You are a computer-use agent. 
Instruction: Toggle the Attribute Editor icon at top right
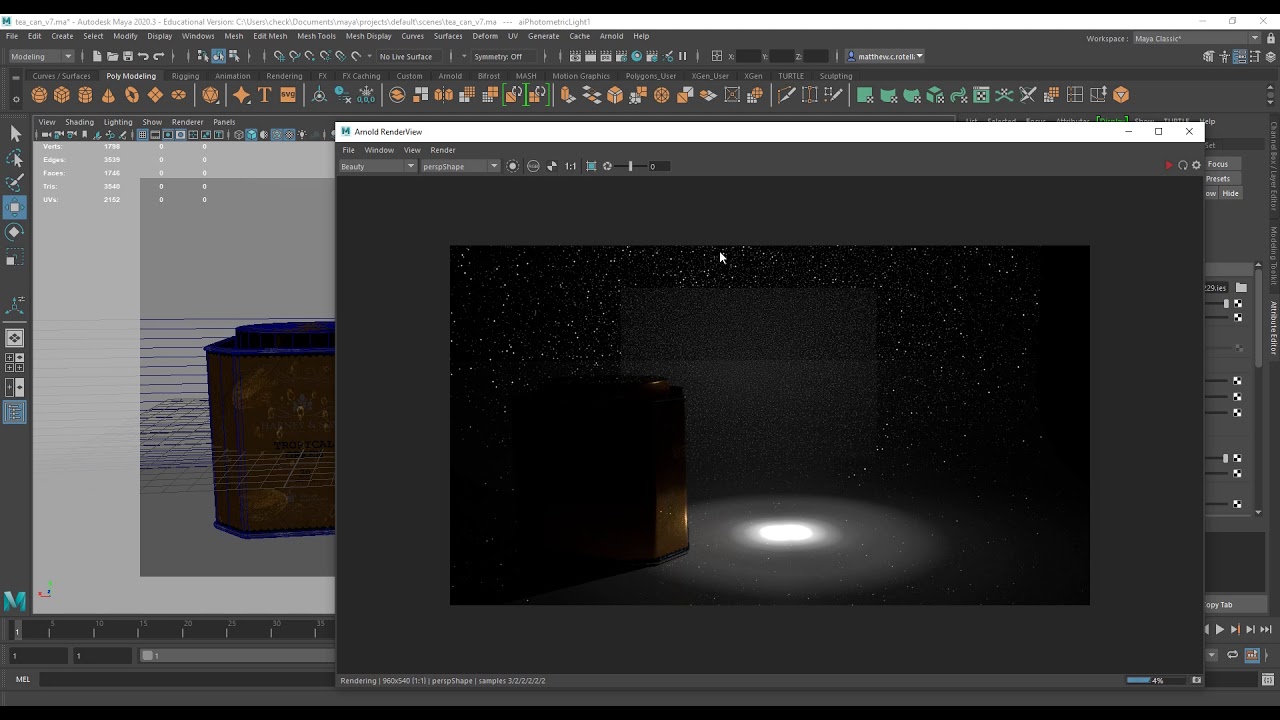click(1240, 57)
